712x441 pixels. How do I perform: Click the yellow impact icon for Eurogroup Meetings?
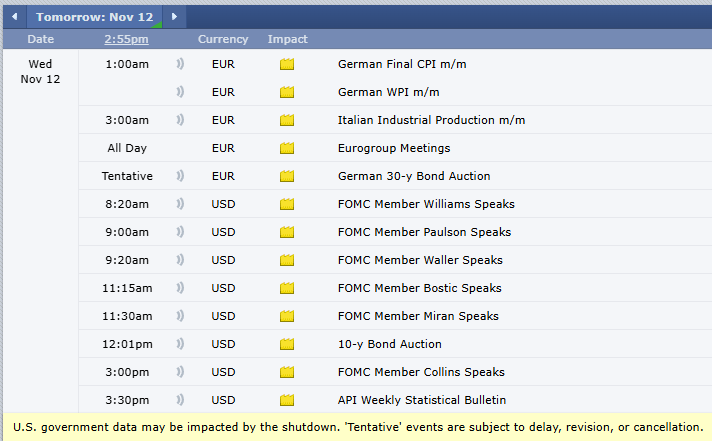tap(287, 148)
